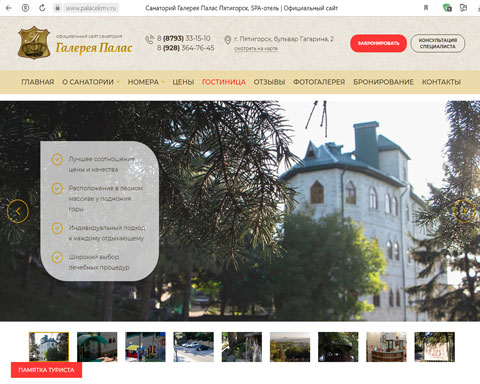Click text 'Индивидуальный подход к каждому отдыхающему'
The height and width of the screenshot is (384, 480).
click(107, 233)
